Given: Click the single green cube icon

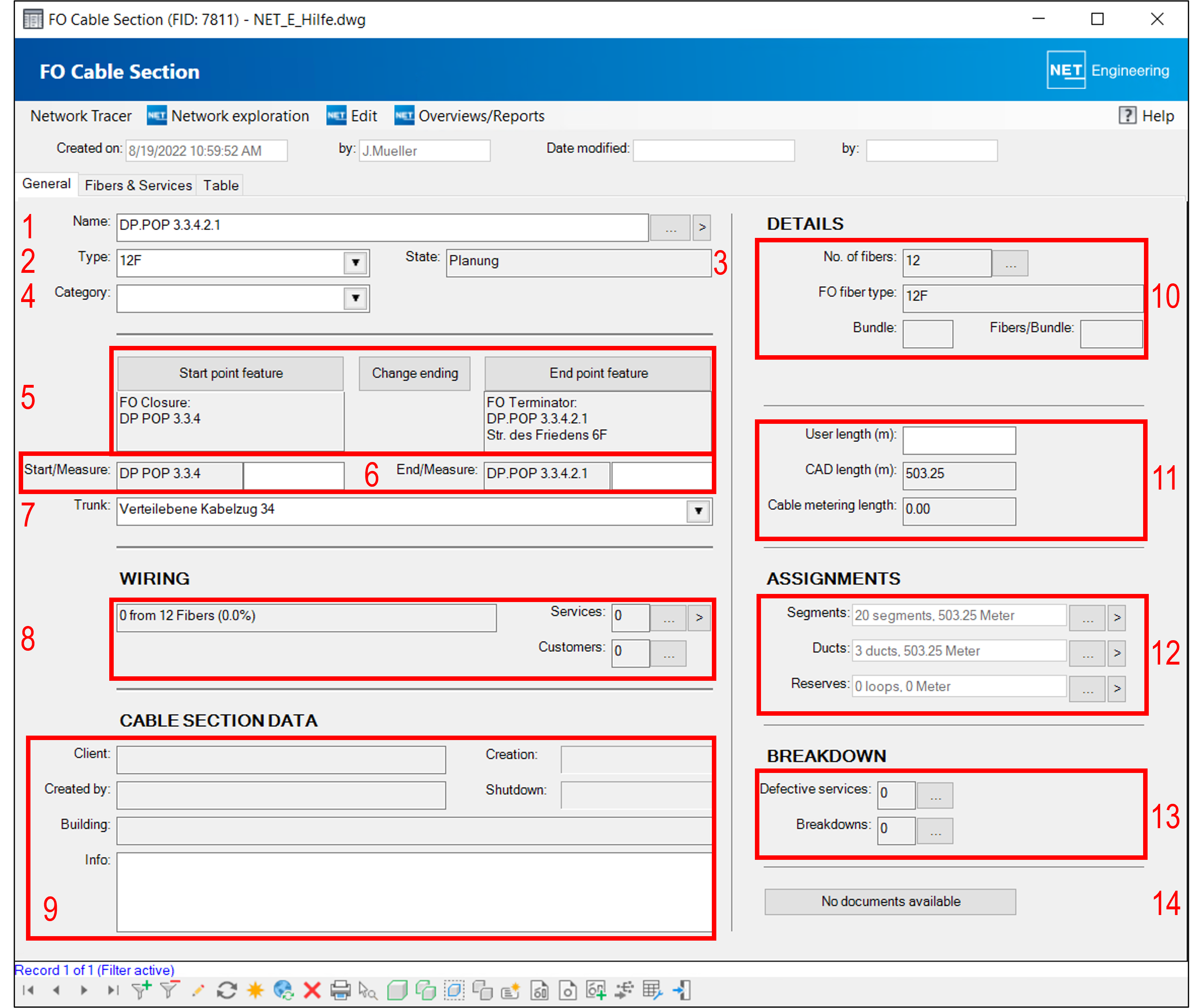Looking at the screenshot, I should coord(397,990).
